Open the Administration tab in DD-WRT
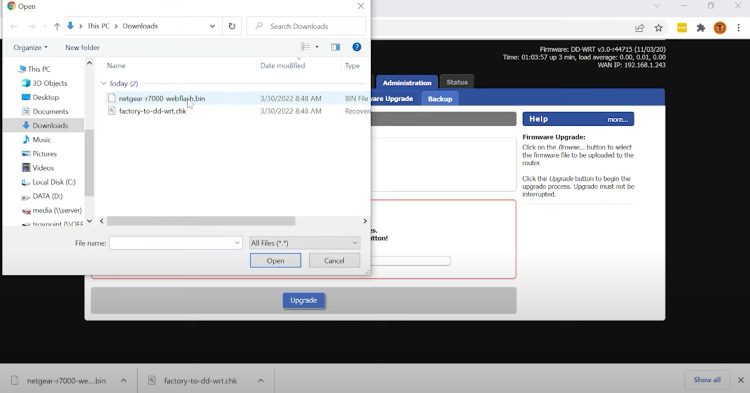 (x=407, y=83)
